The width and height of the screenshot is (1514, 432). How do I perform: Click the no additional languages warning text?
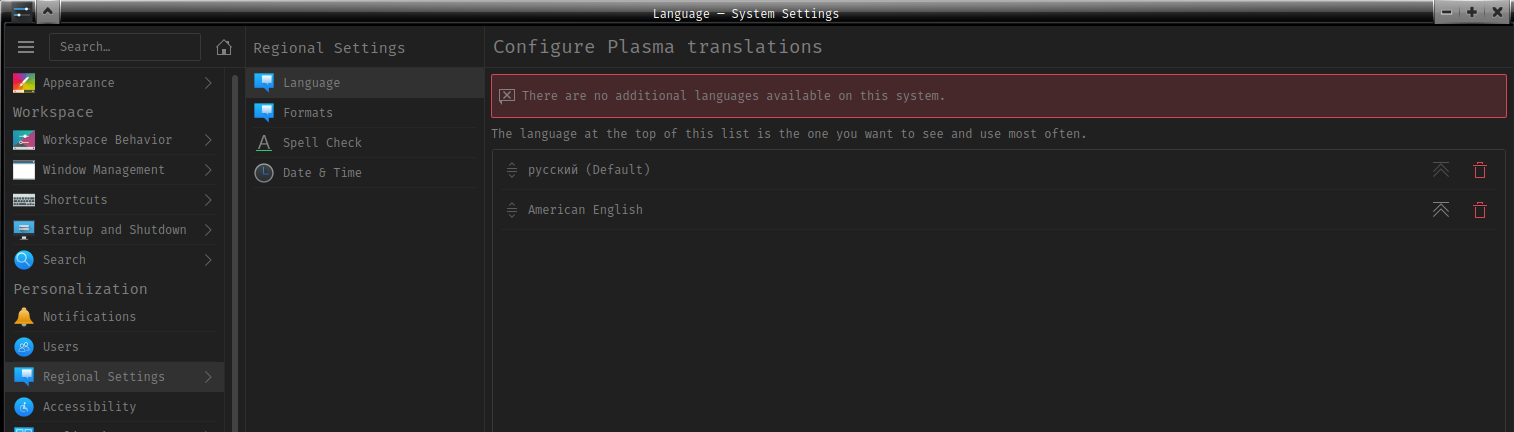click(733, 96)
